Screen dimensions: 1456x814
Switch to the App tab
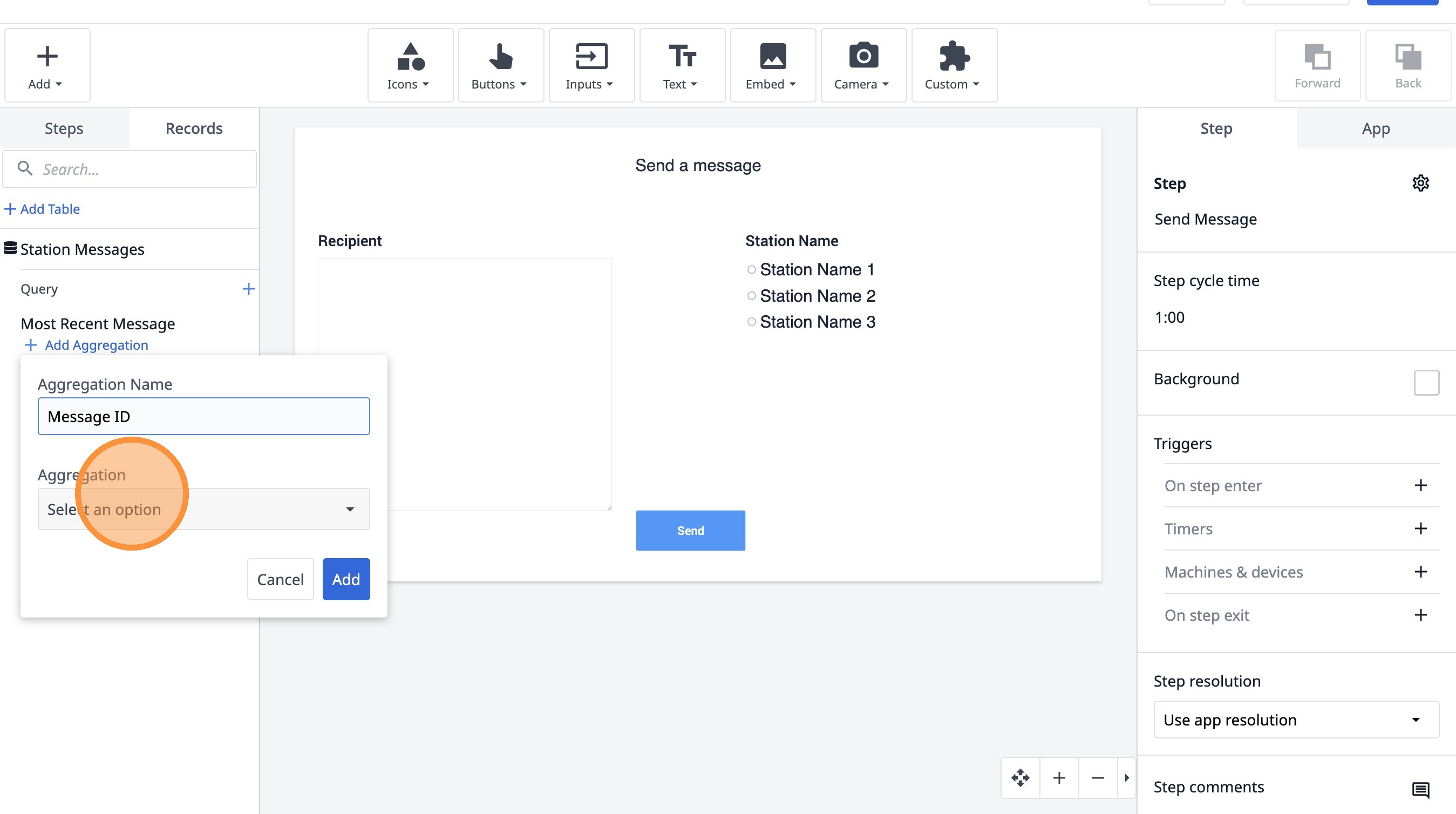[1375, 128]
